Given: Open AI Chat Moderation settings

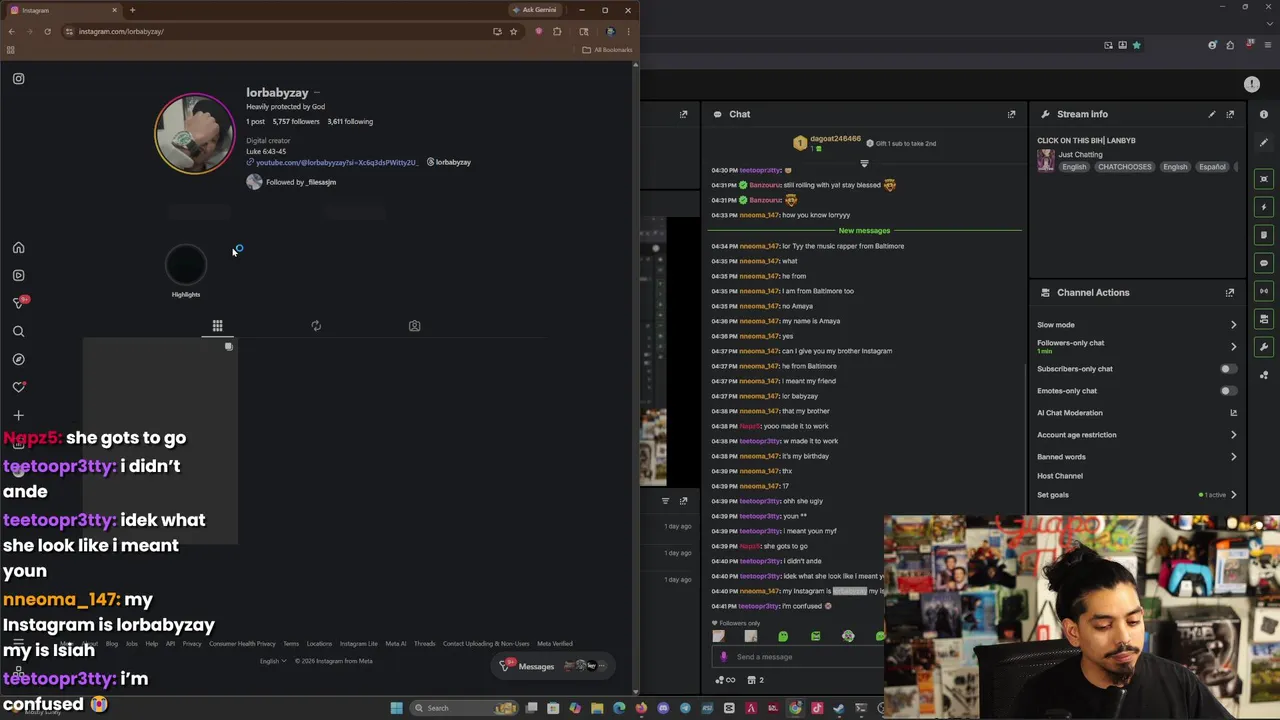Looking at the screenshot, I should [1137, 413].
